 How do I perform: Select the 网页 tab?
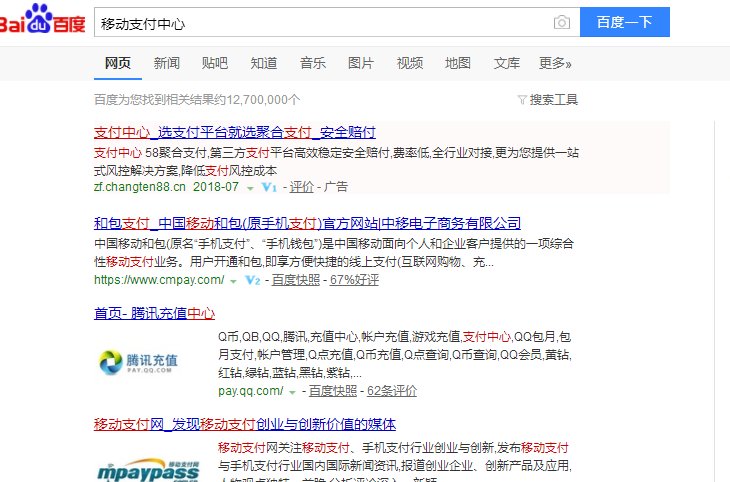(x=118, y=63)
